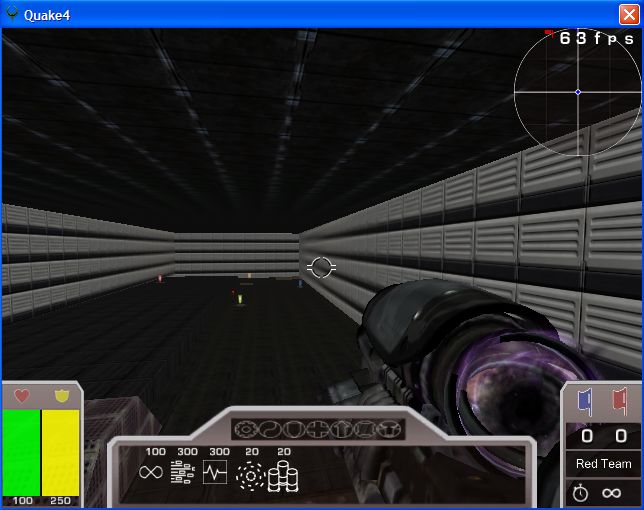
Task: Select the gear powerup slot icon
Action: 245,430
